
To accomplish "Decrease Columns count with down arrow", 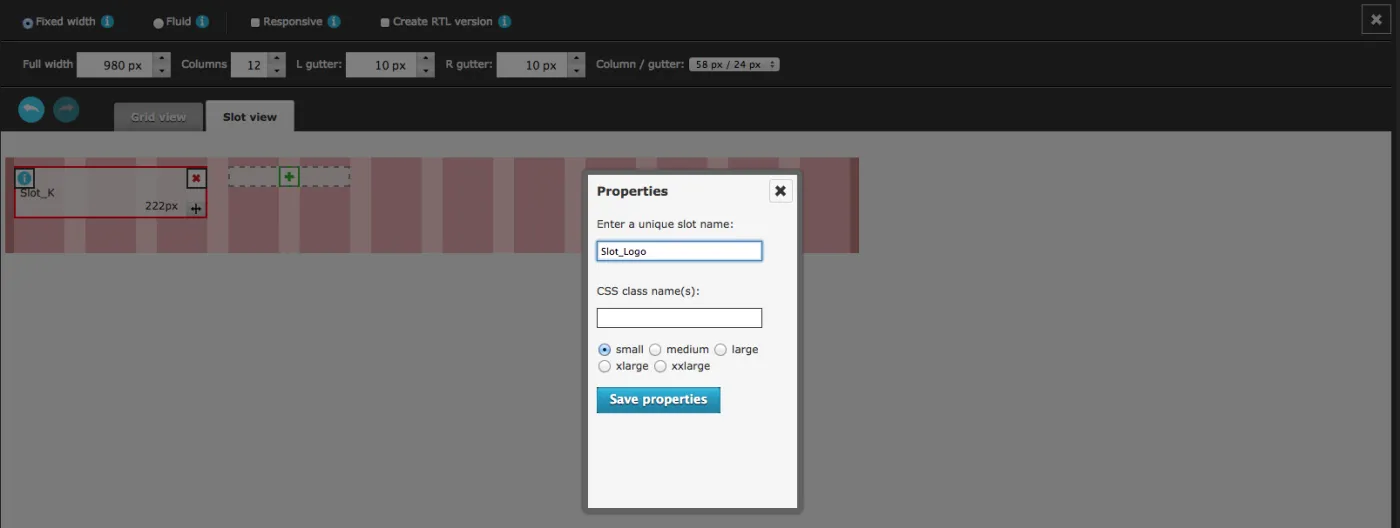I will [275, 71].
